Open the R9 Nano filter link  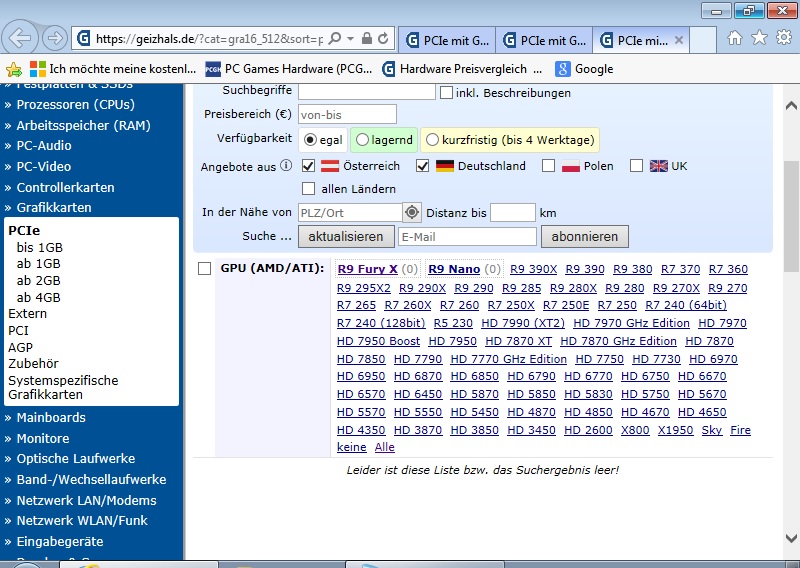(454, 269)
